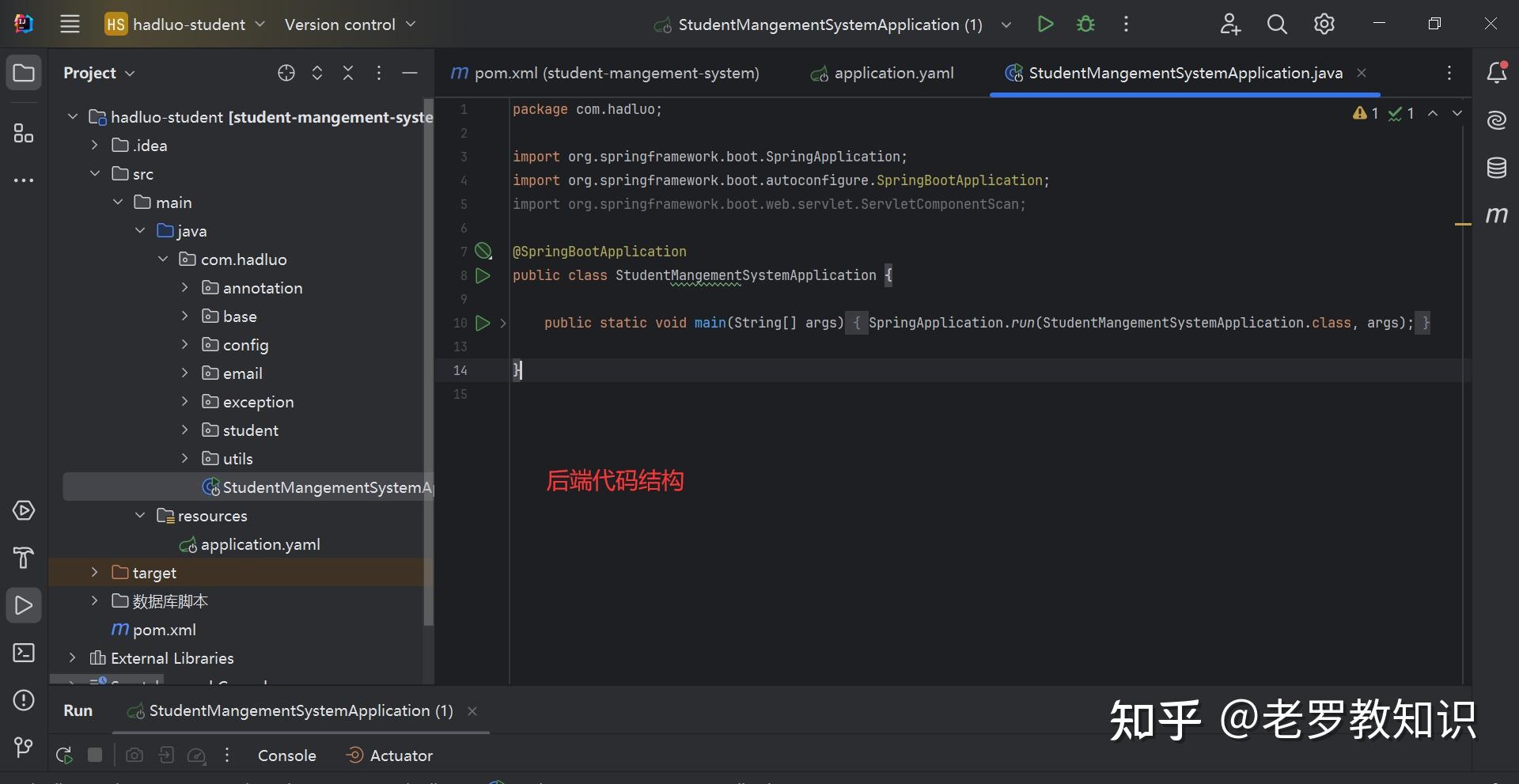Show notifications via the bell icon
The width and height of the screenshot is (1519, 784).
1497,72
